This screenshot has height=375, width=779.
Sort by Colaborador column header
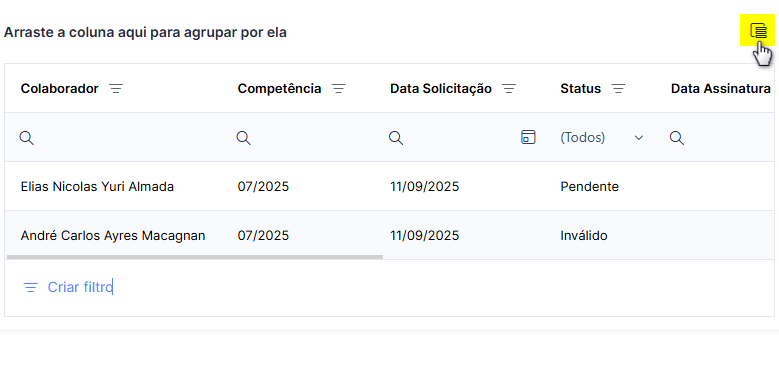[60, 89]
